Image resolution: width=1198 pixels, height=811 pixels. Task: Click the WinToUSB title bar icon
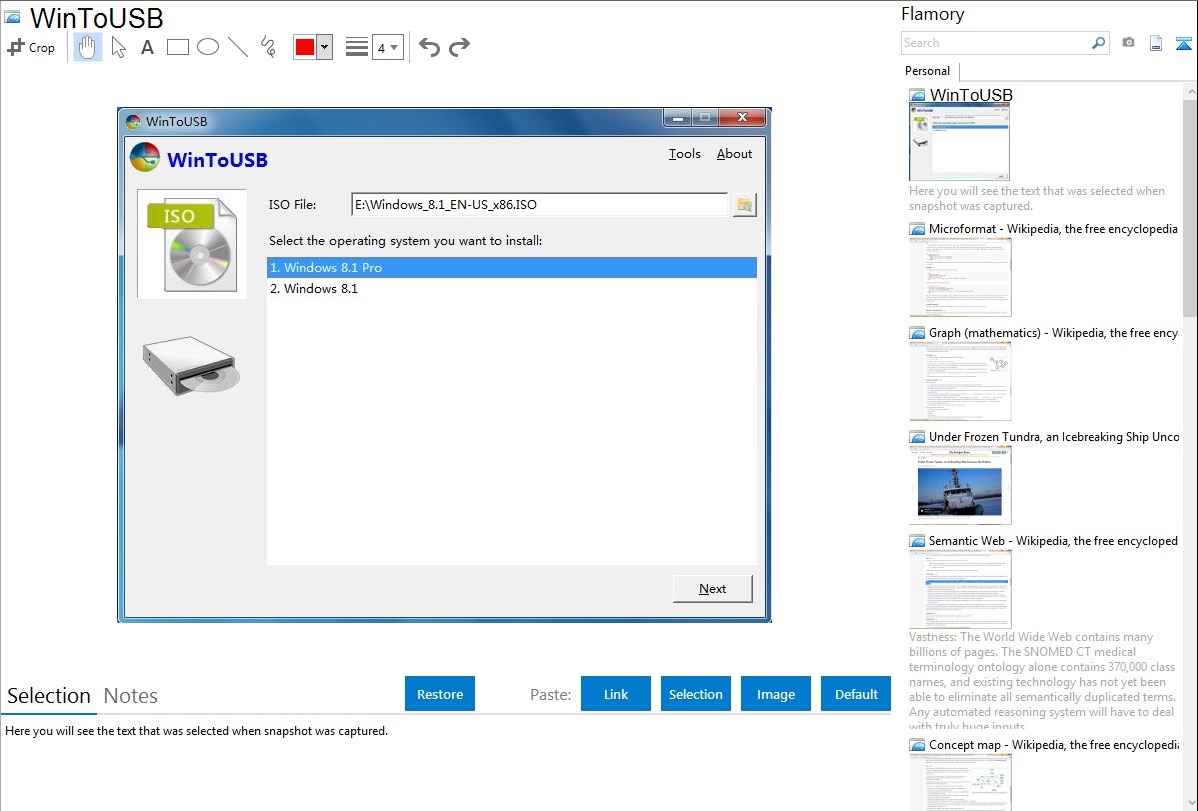134,122
